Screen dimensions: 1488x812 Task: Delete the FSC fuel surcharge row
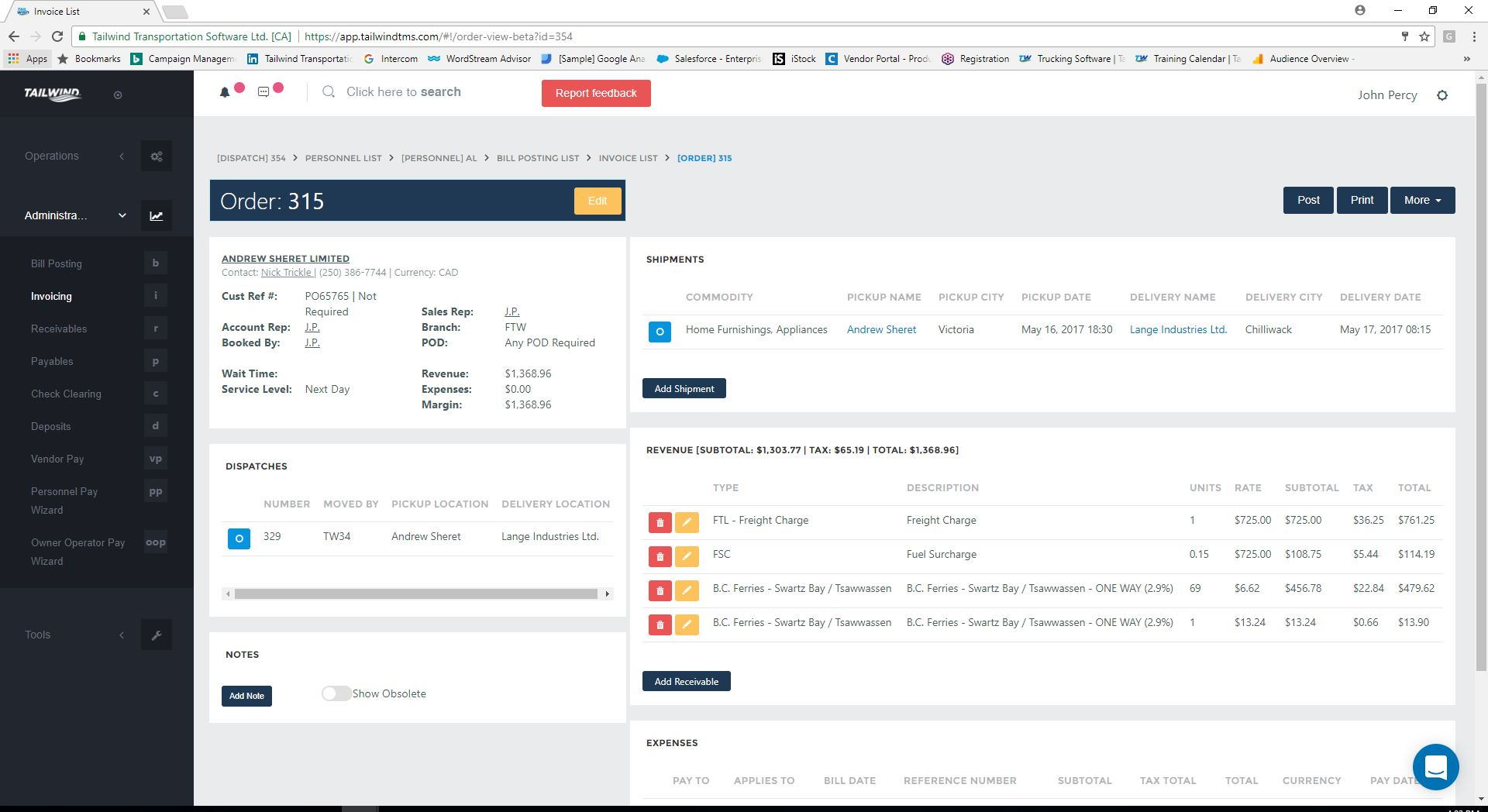pos(660,557)
